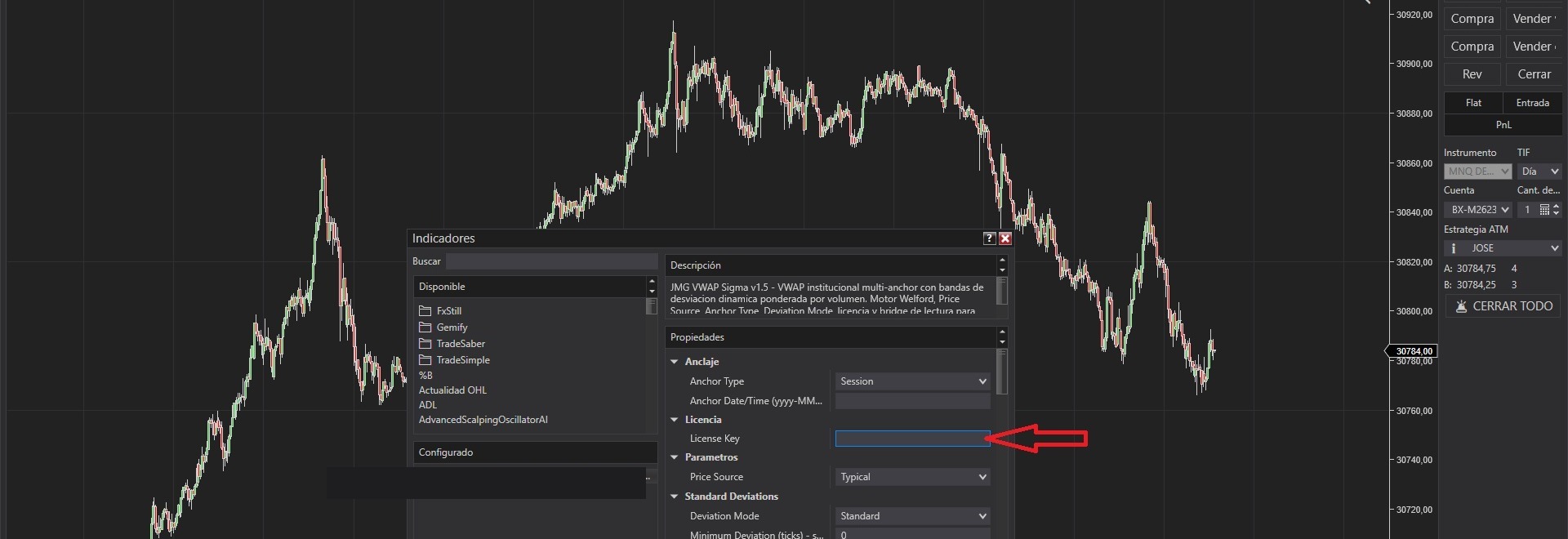1568x539 pixels.
Task: Click the Minimum Deviation ticks field
Action: [x=912, y=534]
